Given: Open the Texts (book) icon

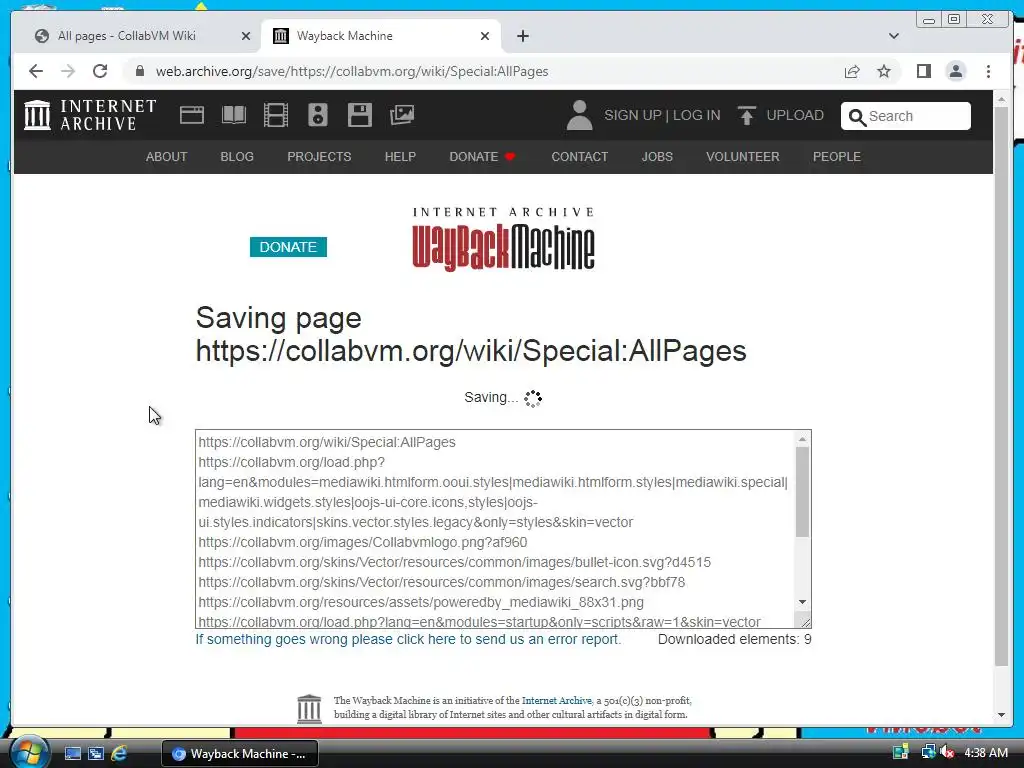Looking at the screenshot, I should (234, 115).
